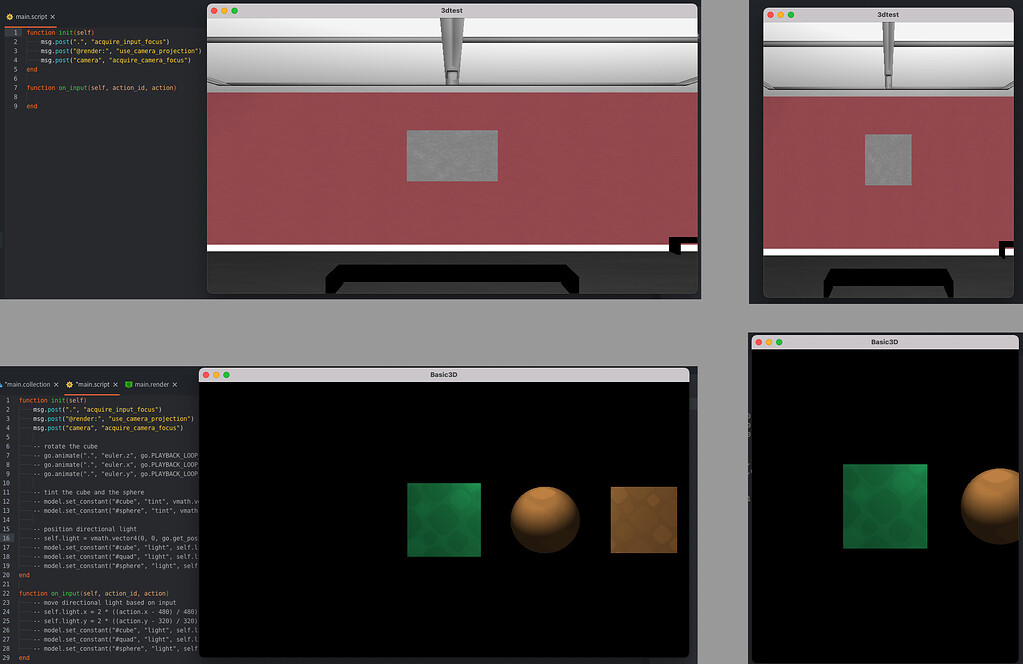
Task: Close the top editor's main.script tab
Action: tap(52, 16)
